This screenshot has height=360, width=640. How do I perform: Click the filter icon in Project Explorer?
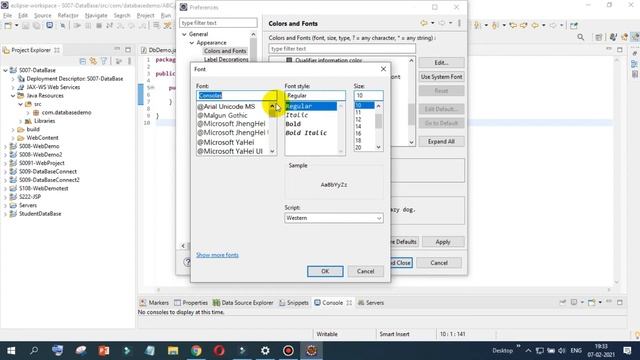(x=104, y=61)
